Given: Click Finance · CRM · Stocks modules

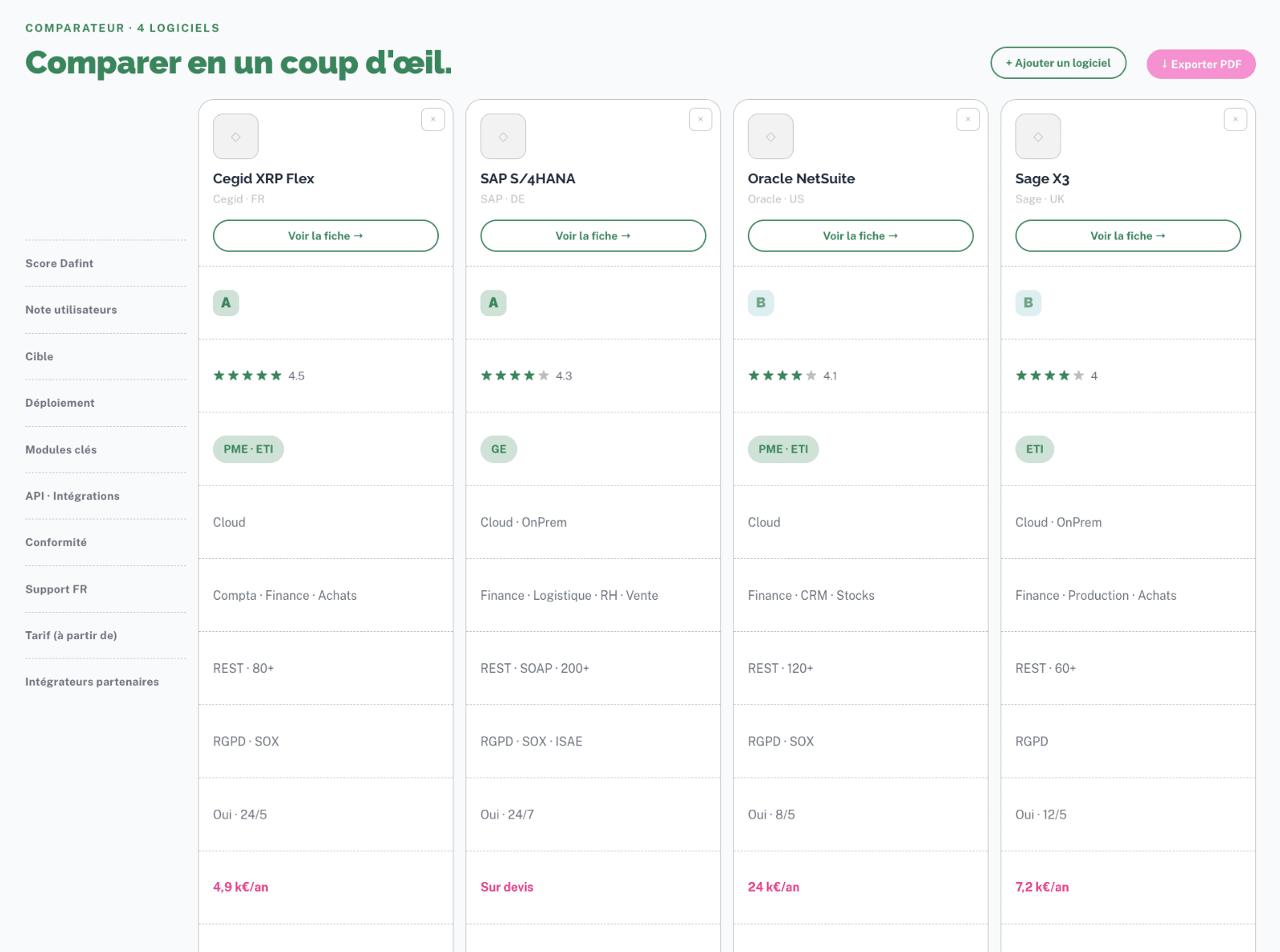Looking at the screenshot, I should coord(811,596).
